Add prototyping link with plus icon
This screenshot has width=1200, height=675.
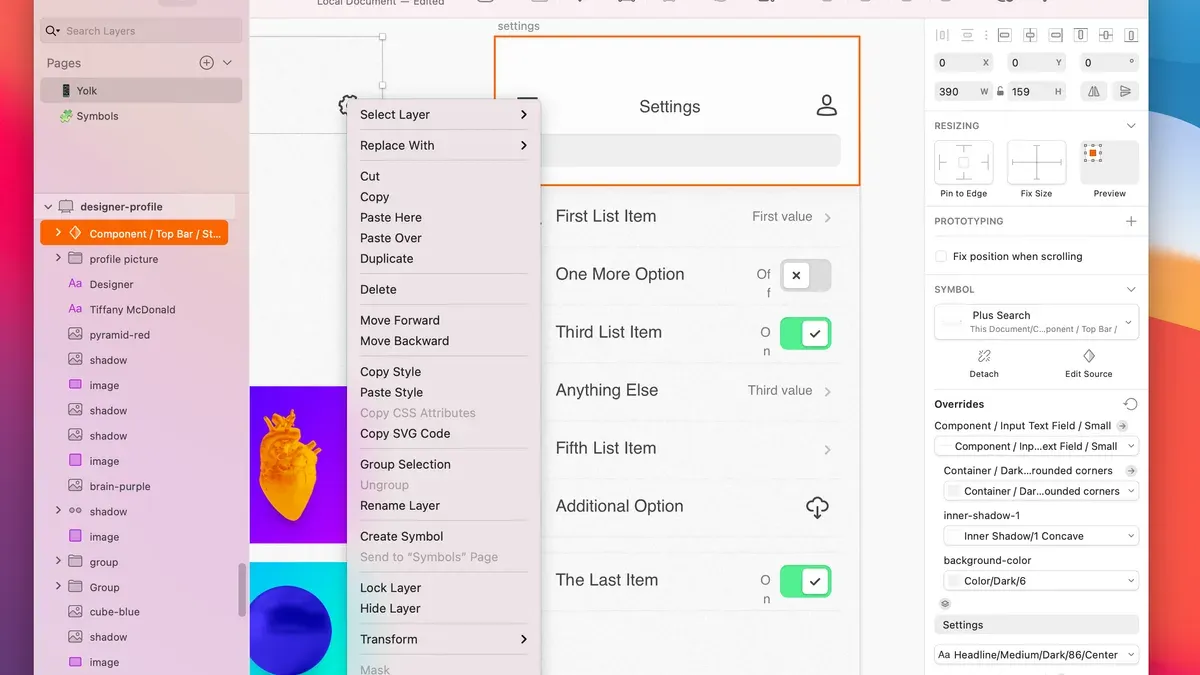click(x=1131, y=221)
